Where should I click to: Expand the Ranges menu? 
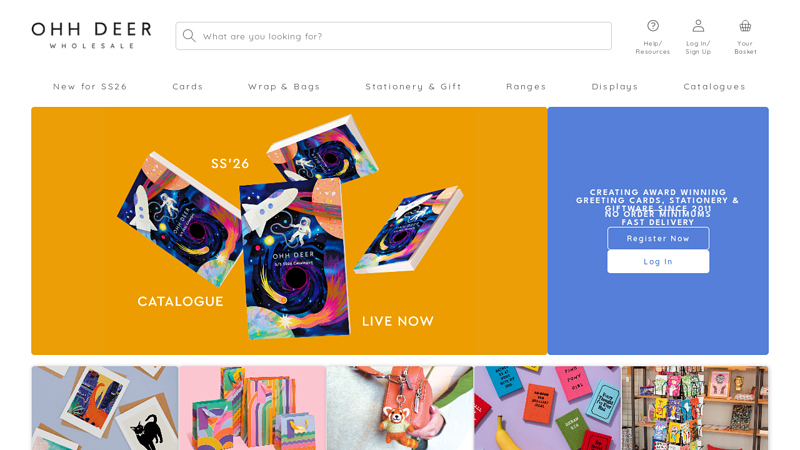click(526, 87)
